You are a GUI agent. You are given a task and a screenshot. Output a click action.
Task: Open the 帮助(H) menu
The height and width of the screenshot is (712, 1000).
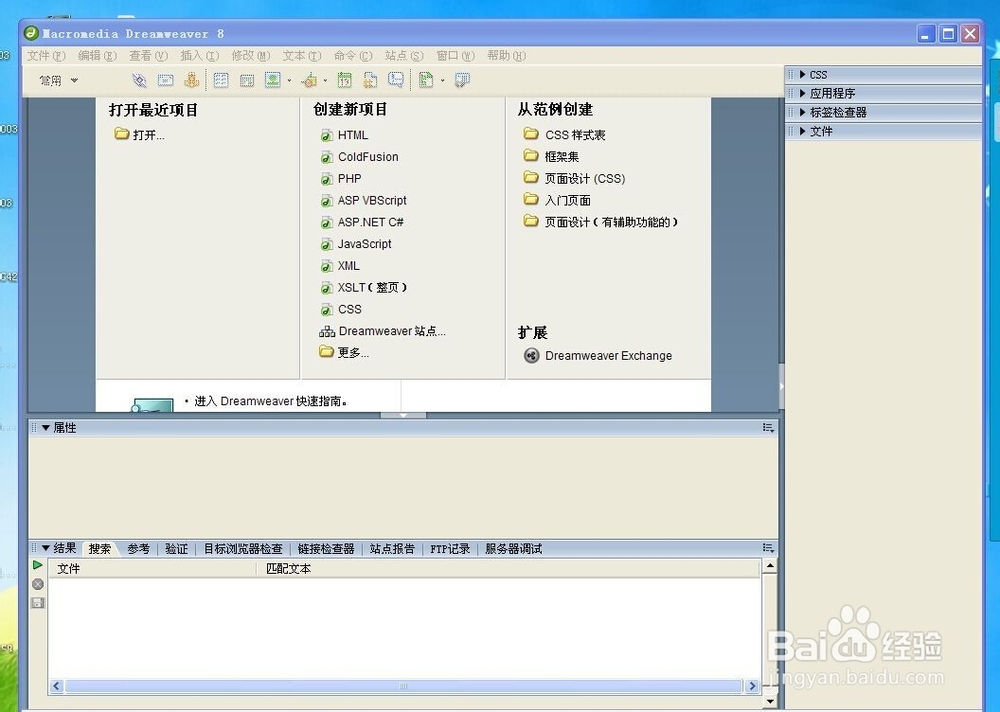[506, 56]
